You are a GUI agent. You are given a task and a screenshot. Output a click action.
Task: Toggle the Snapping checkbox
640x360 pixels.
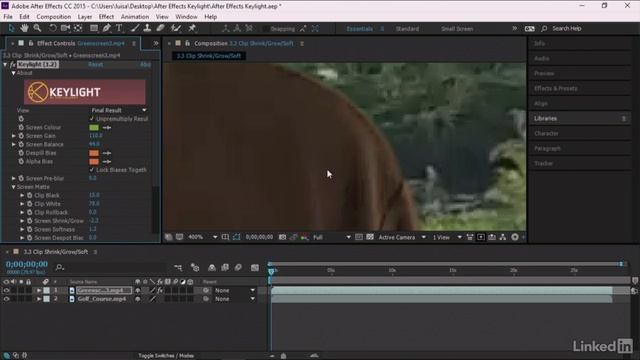pyautogui.click(x=266, y=29)
